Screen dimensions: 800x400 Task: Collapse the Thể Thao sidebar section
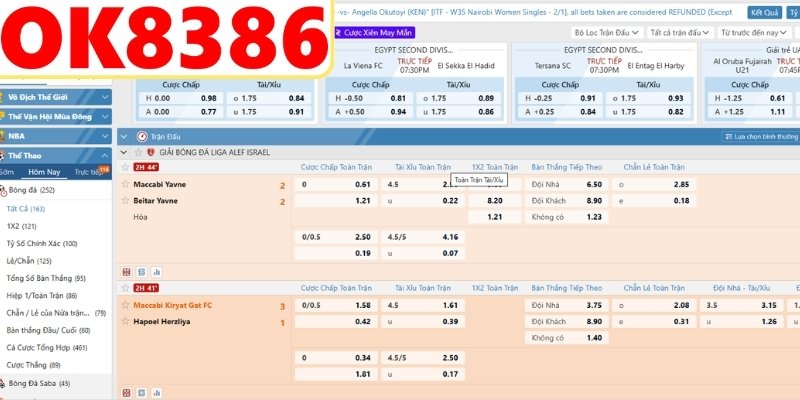(x=104, y=156)
